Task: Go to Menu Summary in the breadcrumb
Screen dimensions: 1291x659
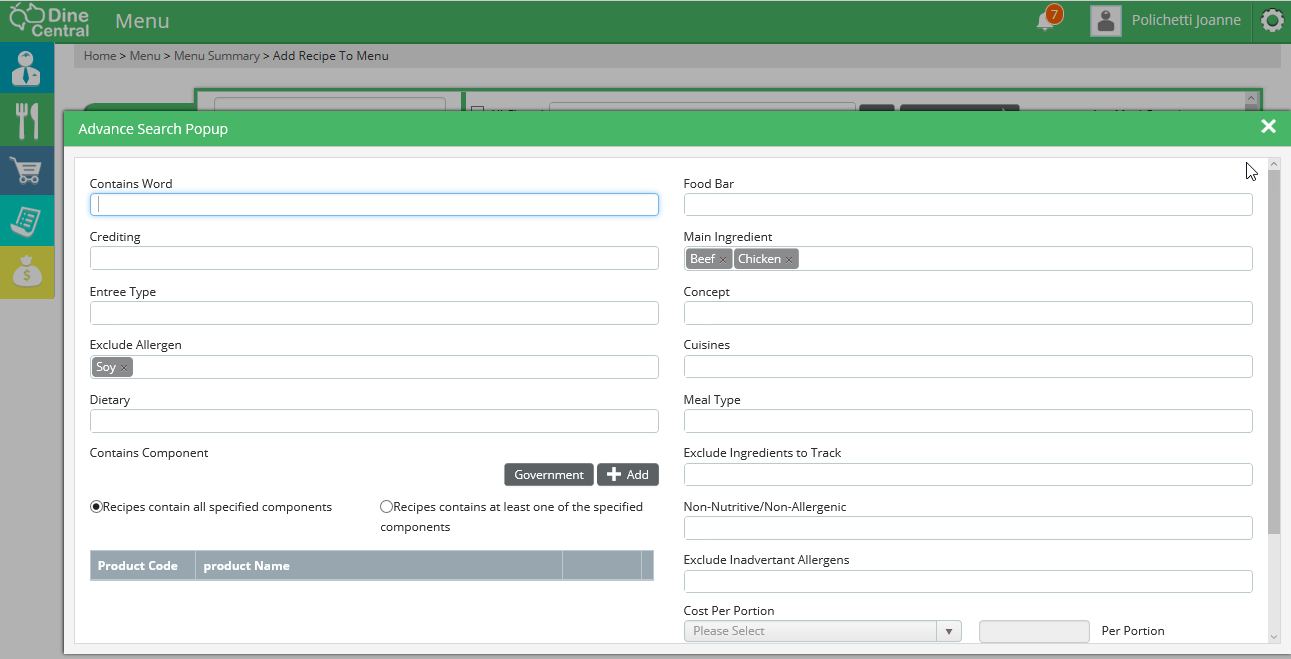Action: (216, 56)
